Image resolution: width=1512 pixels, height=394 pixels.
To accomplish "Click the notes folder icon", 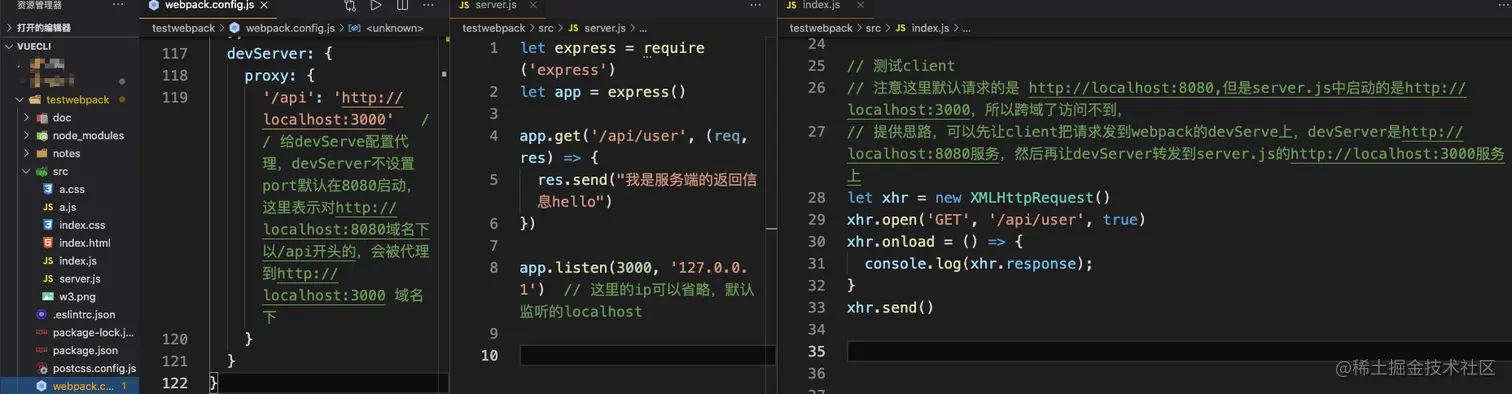I will click(42, 154).
